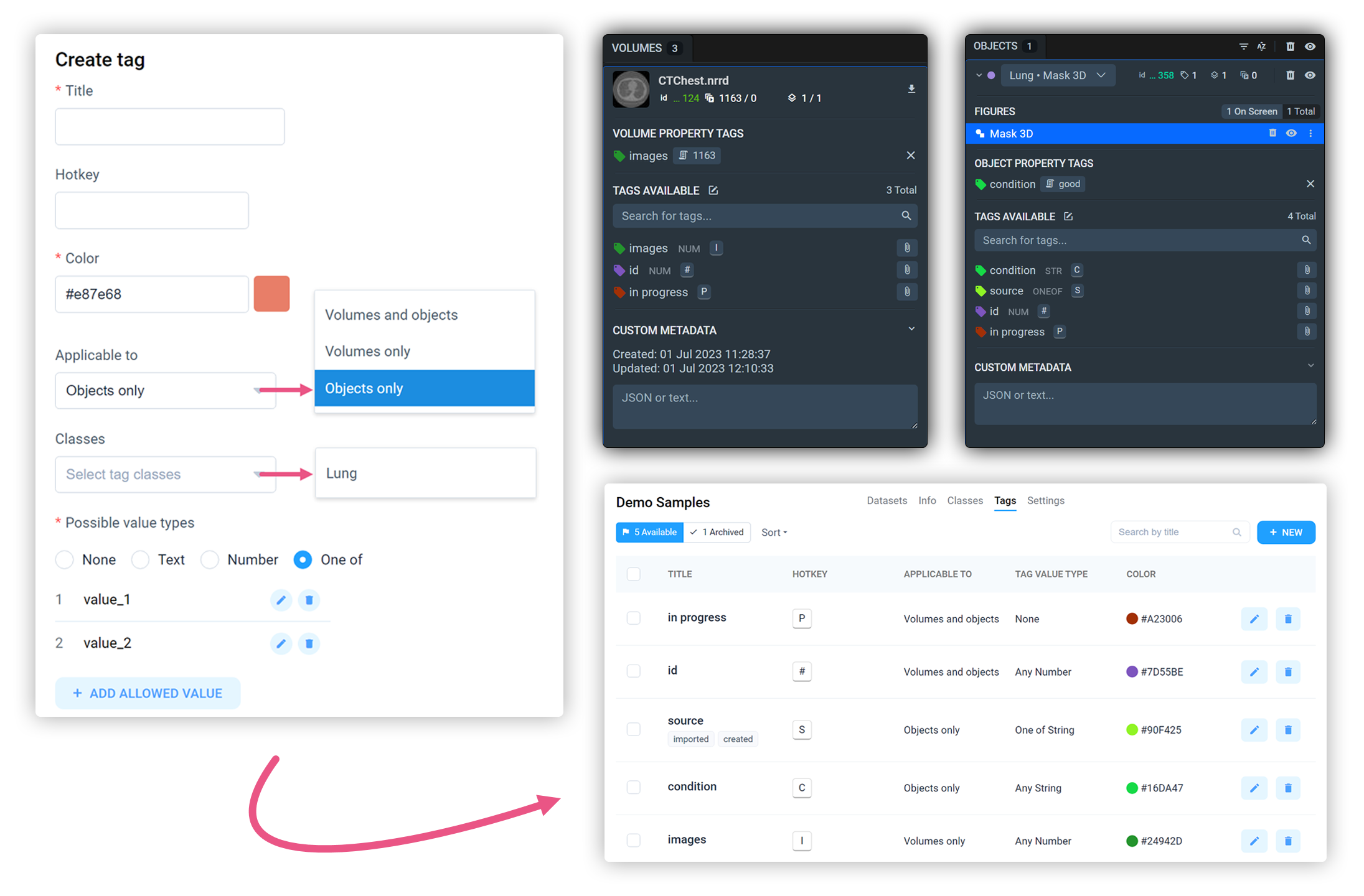Delete value_2 with its trash icon
The width and height of the screenshot is (1364, 896).
(x=309, y=643)
